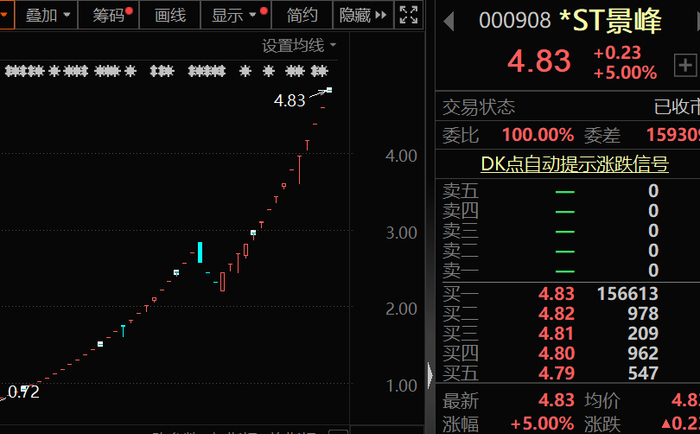This screenshot has height=434, width=700.
Task: Open the 筹码 chip distribution view
Action: [109, 15]
